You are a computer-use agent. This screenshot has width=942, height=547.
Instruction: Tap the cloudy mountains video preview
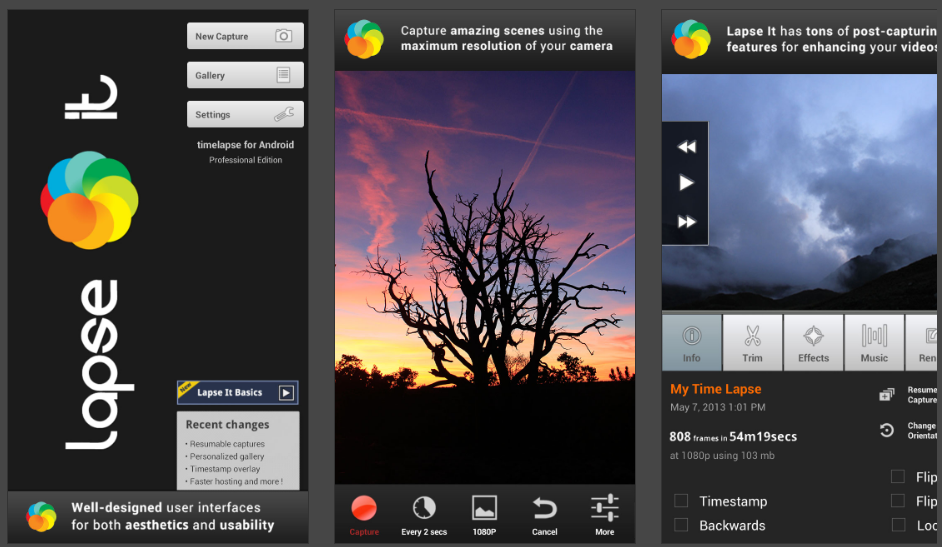pos(799,192)
